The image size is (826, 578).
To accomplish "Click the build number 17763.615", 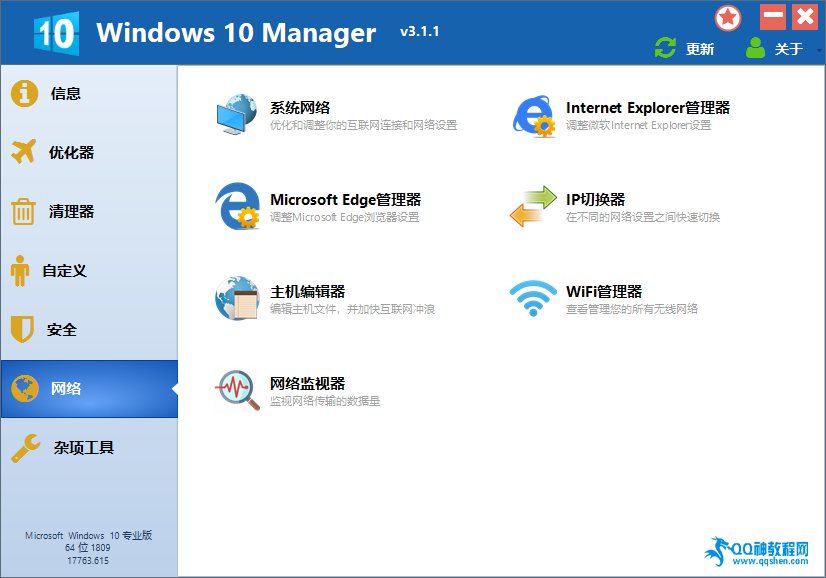I will pyautogui.click(x=88, y=561).
